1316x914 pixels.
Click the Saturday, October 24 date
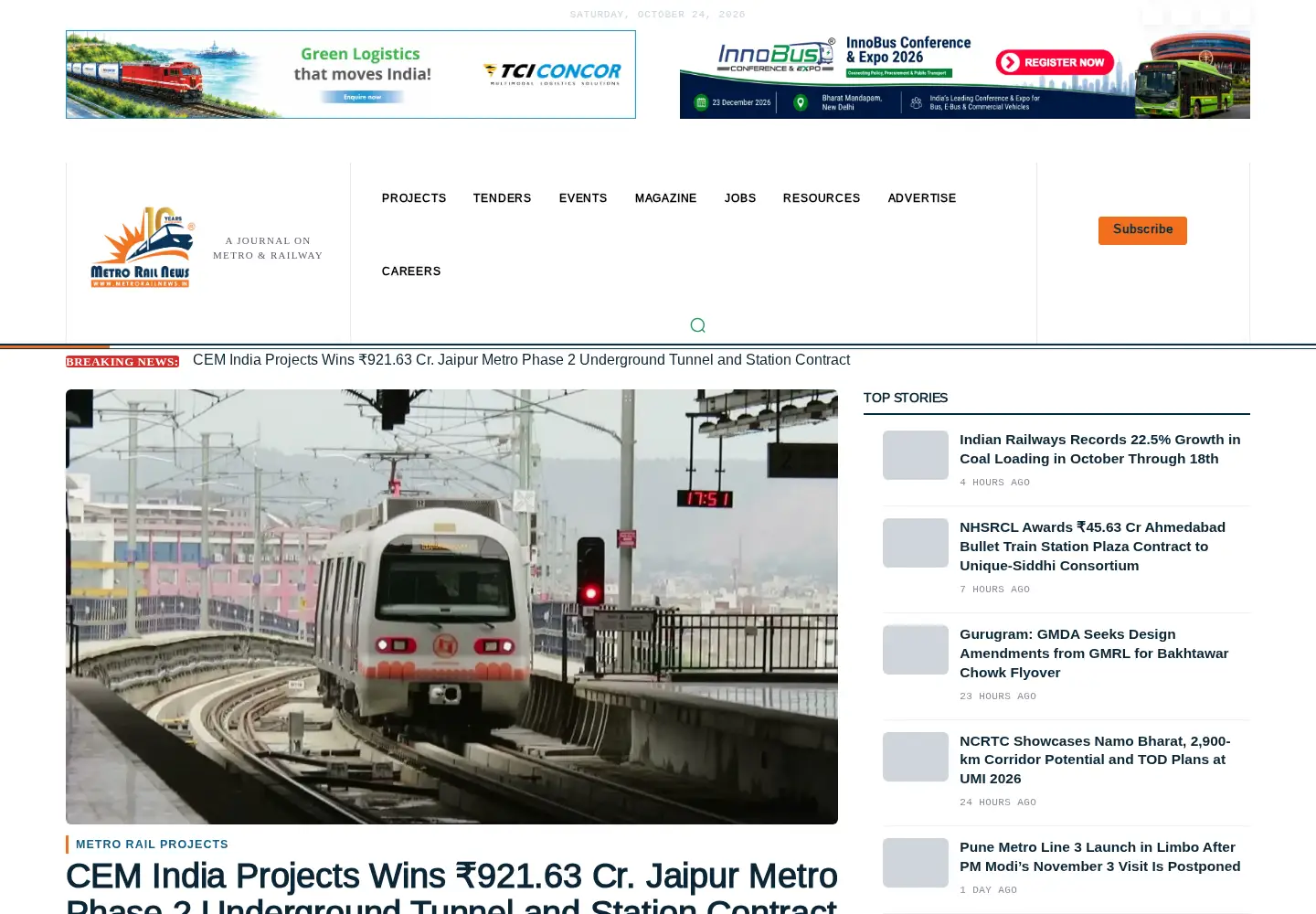click(658, 15)
